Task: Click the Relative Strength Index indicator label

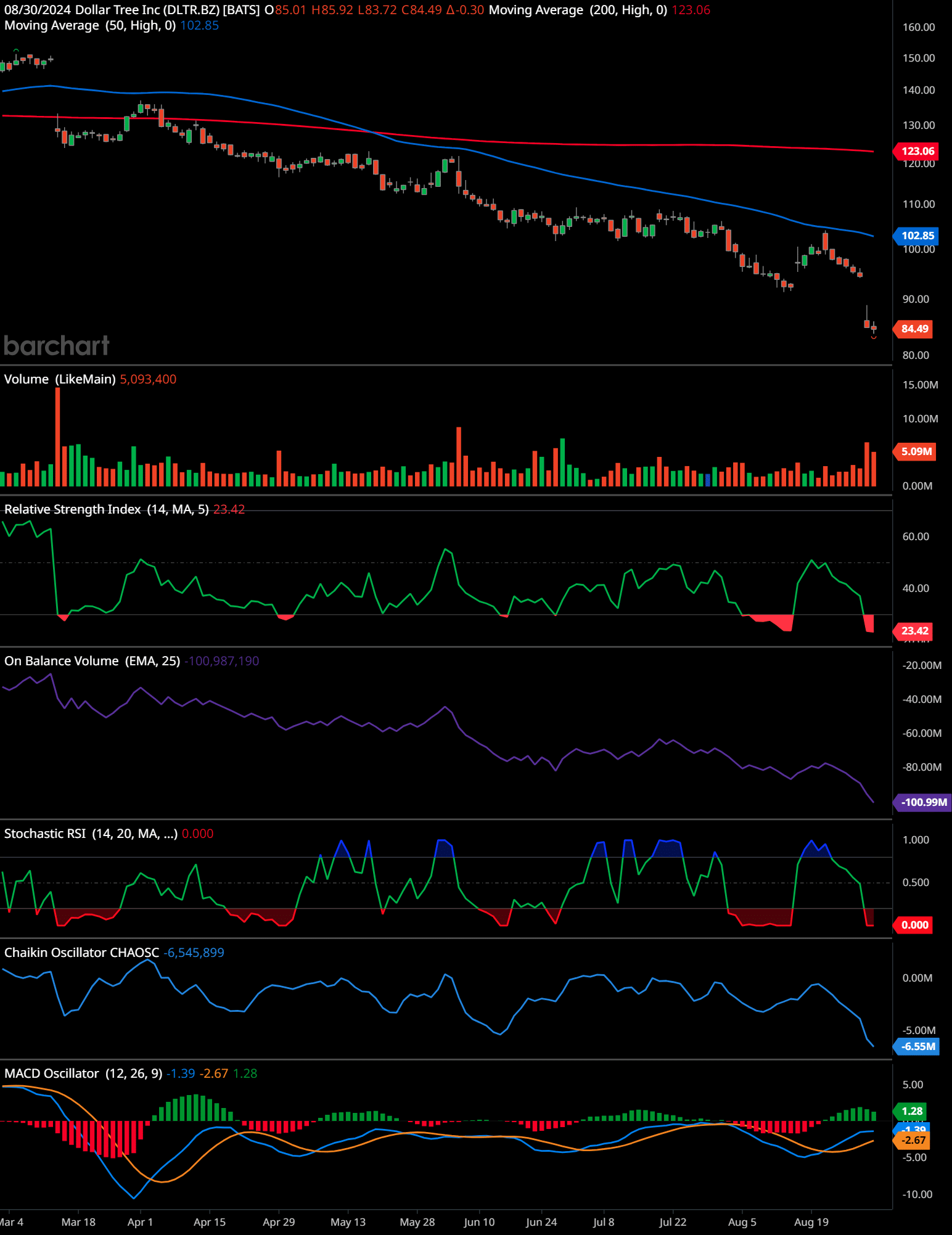Action: pyautogui.click(x=107, y=509)
